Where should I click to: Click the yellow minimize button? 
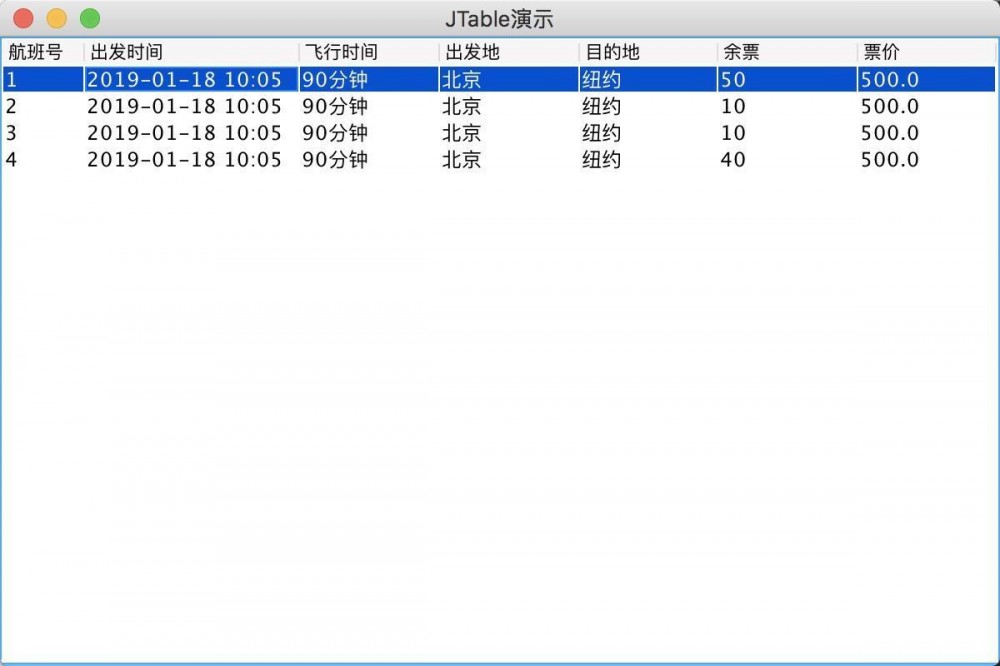pos(56,17)
